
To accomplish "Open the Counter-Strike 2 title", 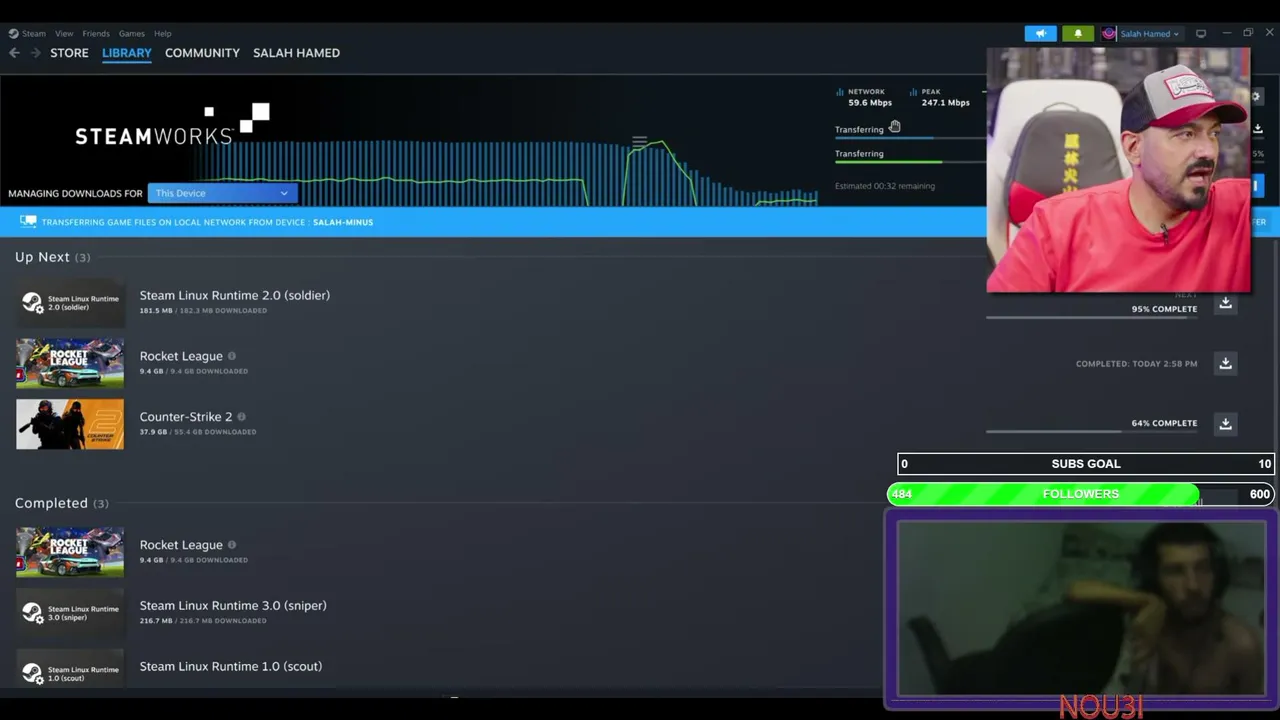I will (186, 417).
